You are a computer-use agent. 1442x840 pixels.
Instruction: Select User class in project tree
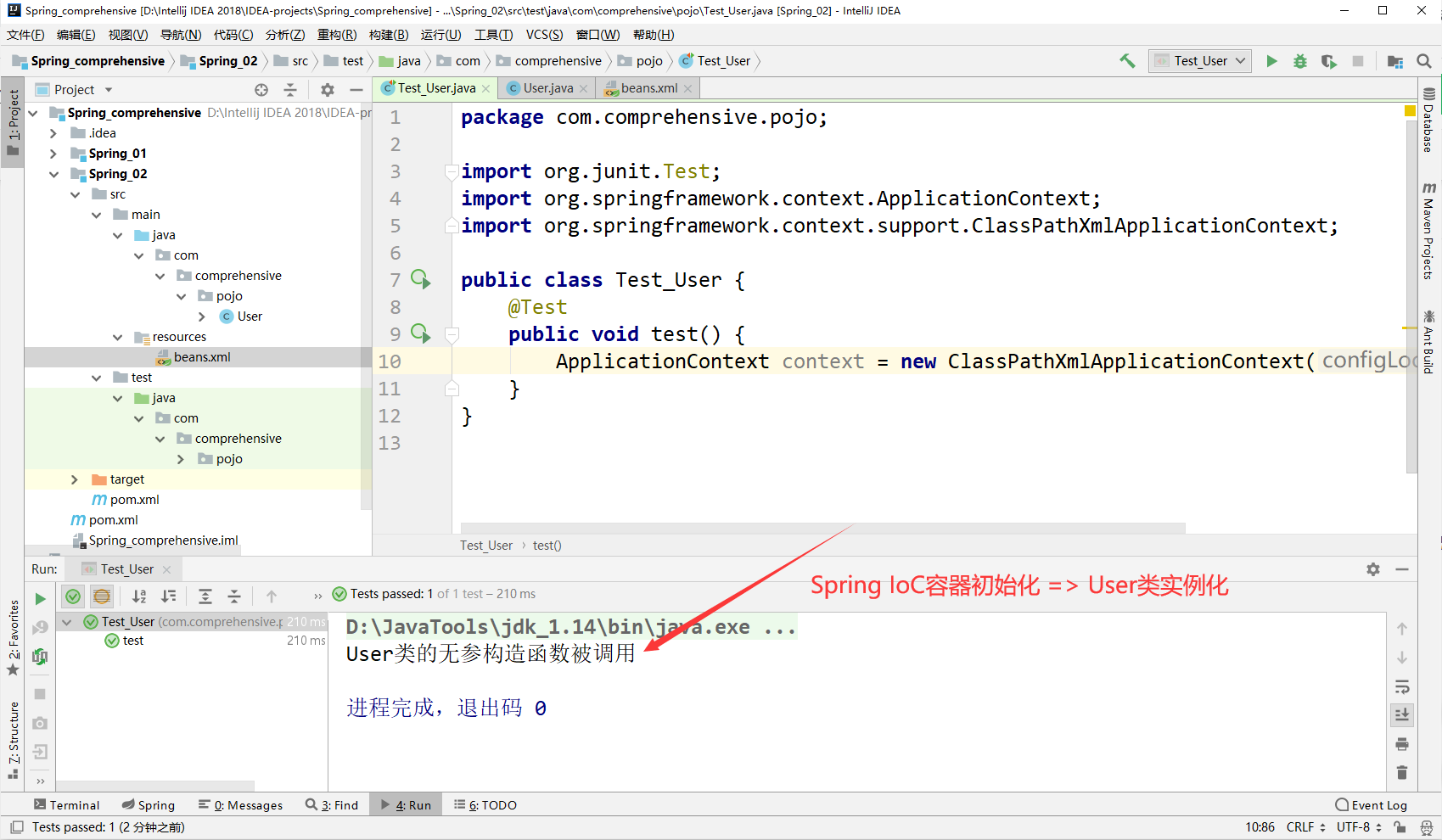click(241, 316)
